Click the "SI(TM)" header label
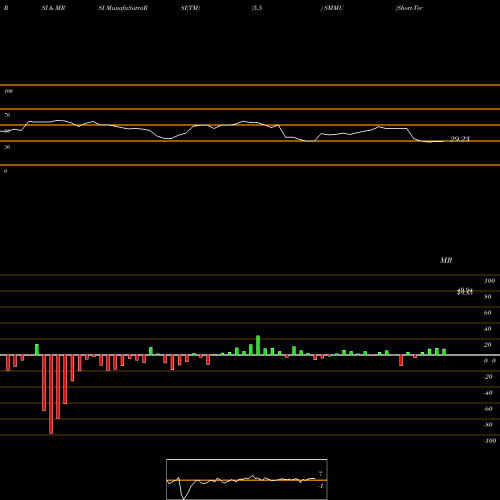This screenshot has width=500, height=500. [190, 8]
